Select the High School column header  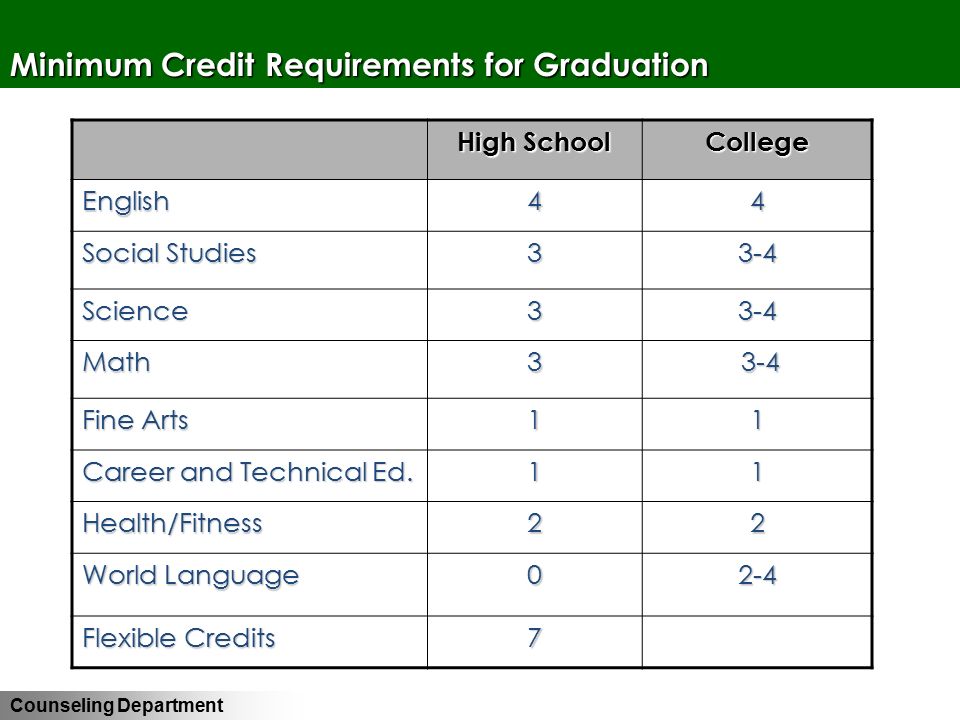534,143
